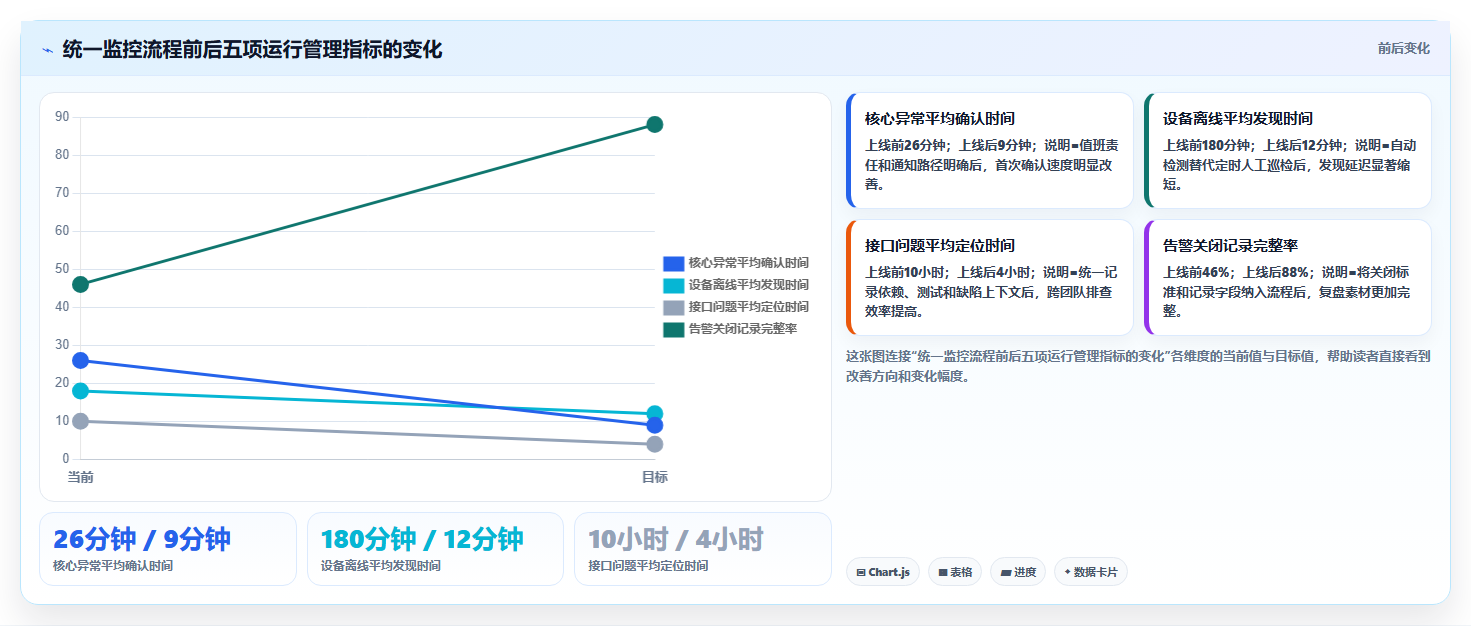Click blue data point at 9 on 目标
This screenshot has height=626, width=1471.
tap(655, 425)
